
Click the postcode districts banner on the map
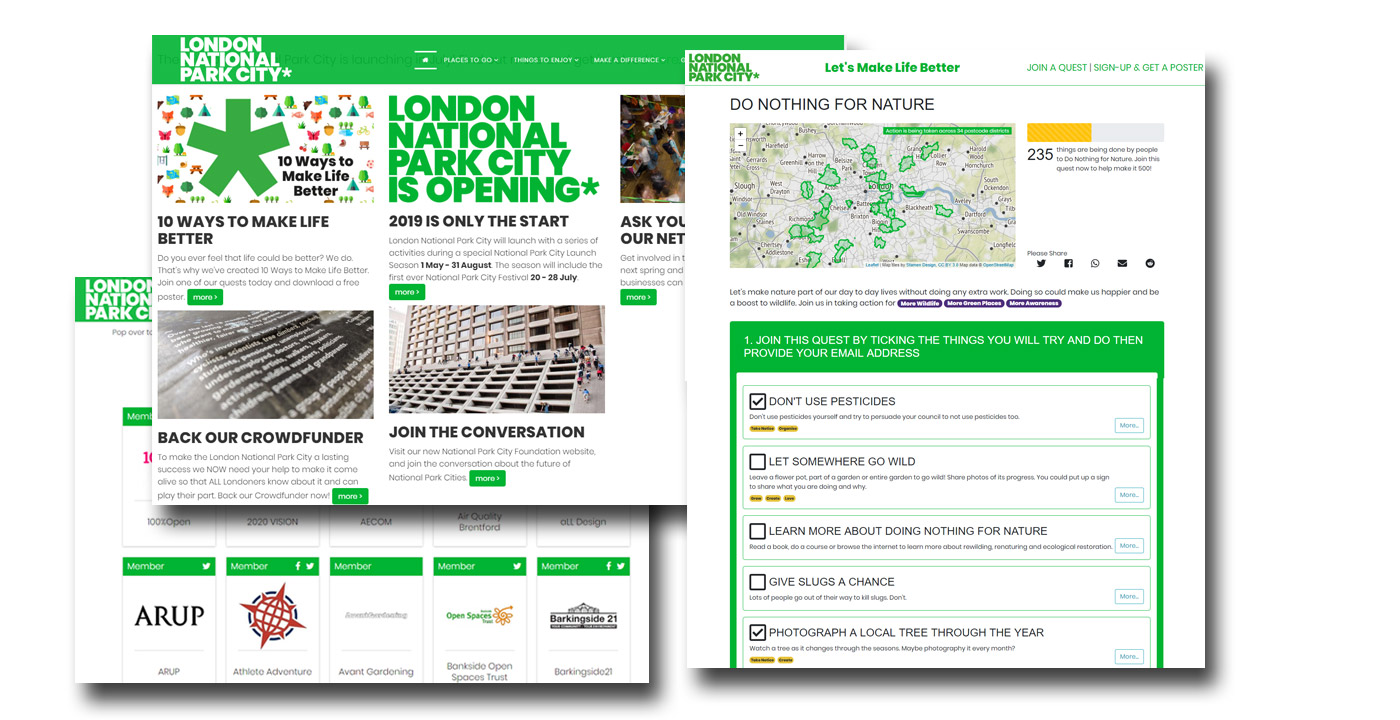point(948,130)
